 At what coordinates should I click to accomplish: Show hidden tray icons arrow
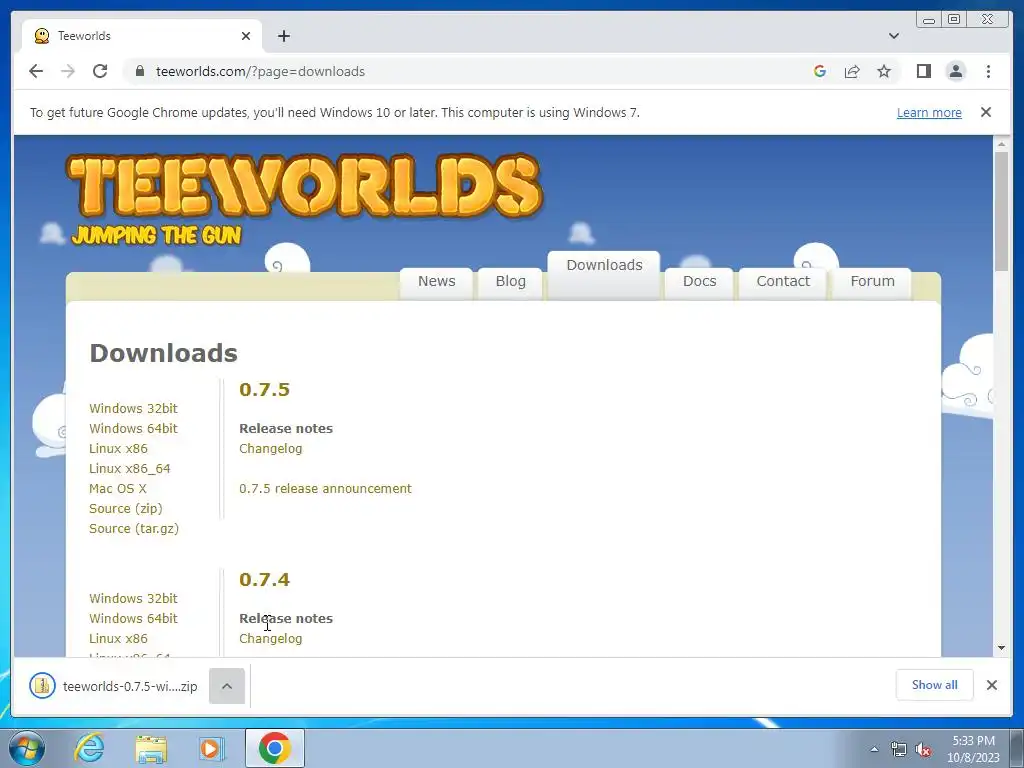pyautogui.click(x=874, y=749)
